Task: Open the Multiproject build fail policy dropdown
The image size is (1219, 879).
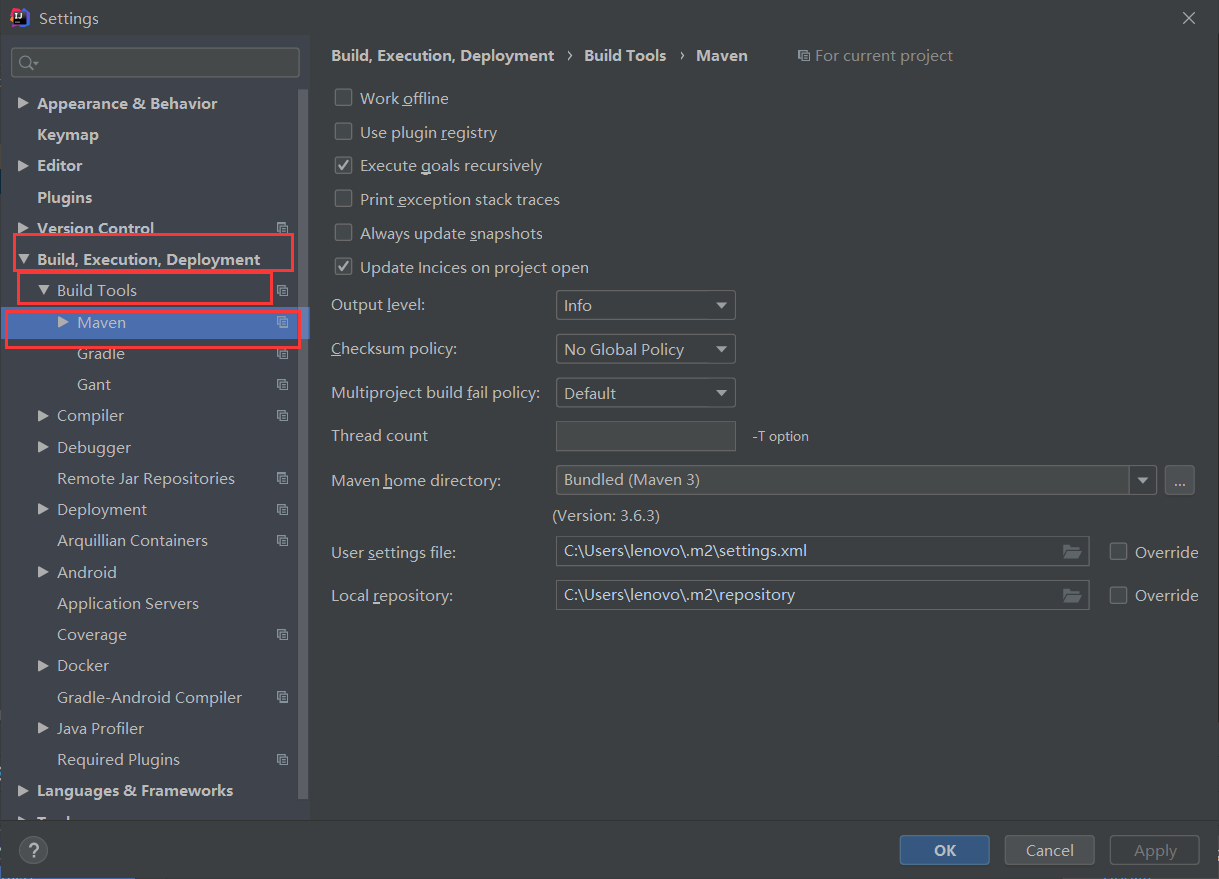Action: 645,393
